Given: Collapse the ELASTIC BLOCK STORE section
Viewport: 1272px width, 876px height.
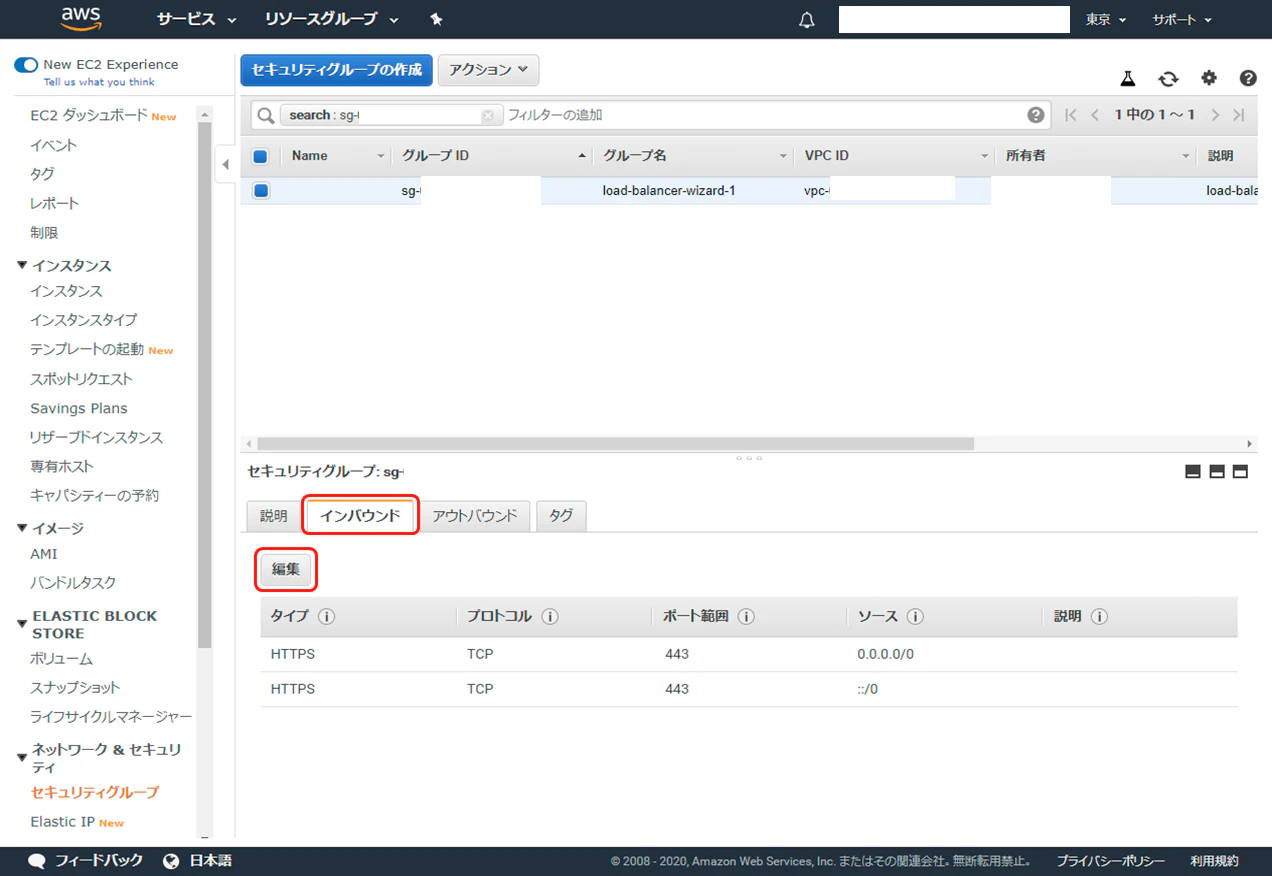Looking at the screenshot, I should 22,625.
